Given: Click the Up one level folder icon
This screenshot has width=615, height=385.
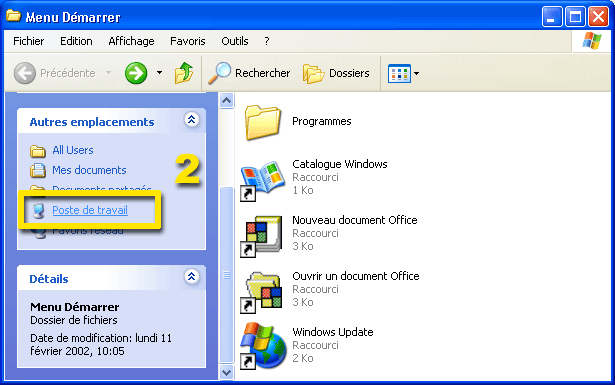Looking at the screenshot, I should pyautogui.click(x=184, y=73).
